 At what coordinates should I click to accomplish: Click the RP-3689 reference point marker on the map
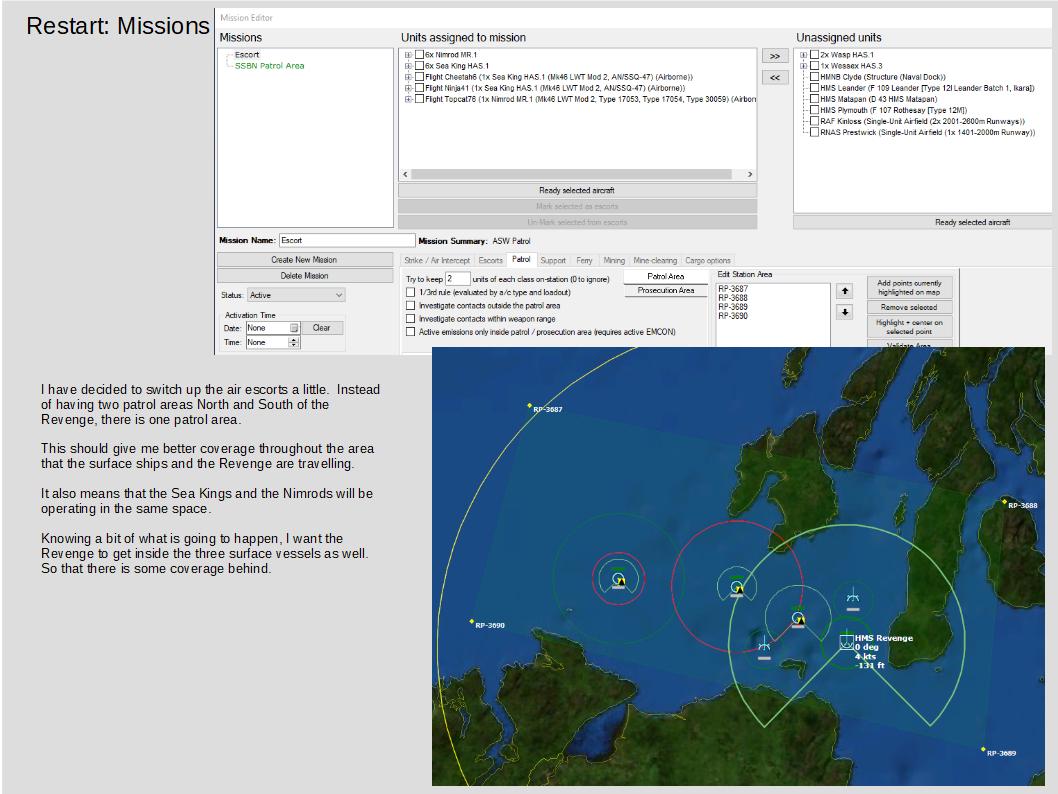(x=983, y=749)
